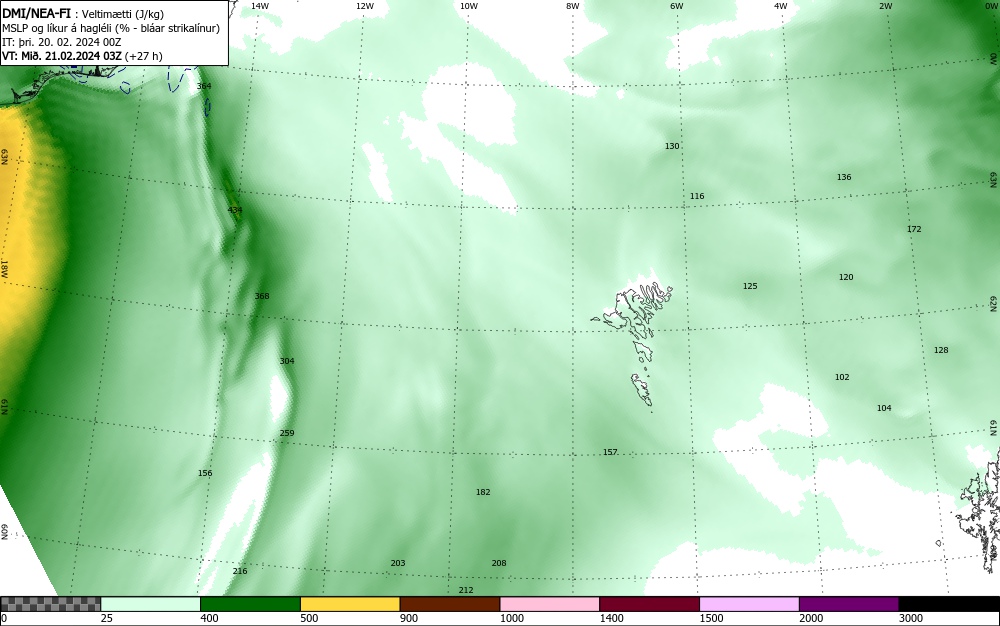Image resolution: width=1000 pixels, height=626 pixels.
Task: Click the map value 102
Action: [x=842, y=377]
